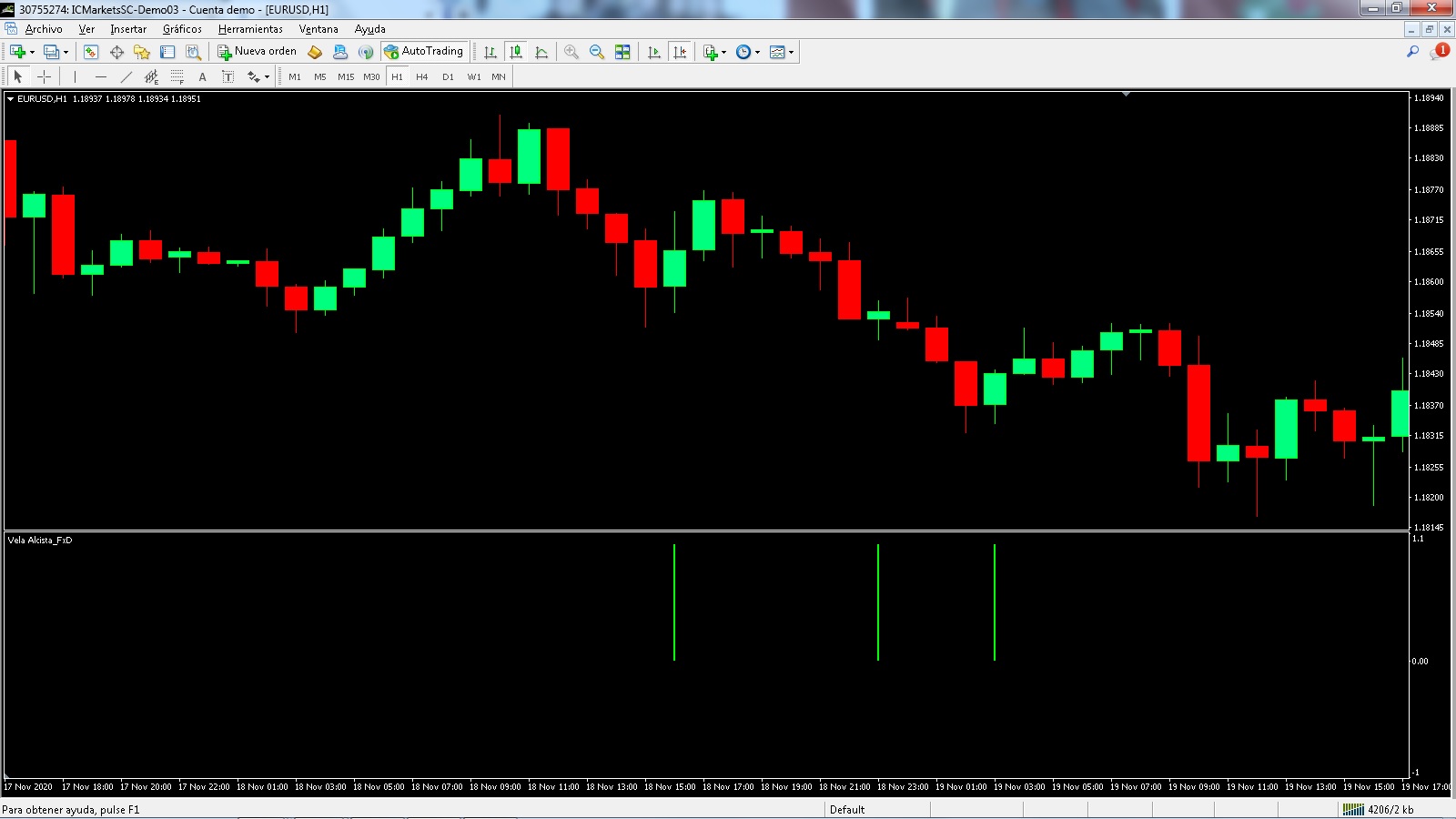Select the cursor arrow tool
The height and width of the screenshot is (819, 1456).
coord(17,76)
